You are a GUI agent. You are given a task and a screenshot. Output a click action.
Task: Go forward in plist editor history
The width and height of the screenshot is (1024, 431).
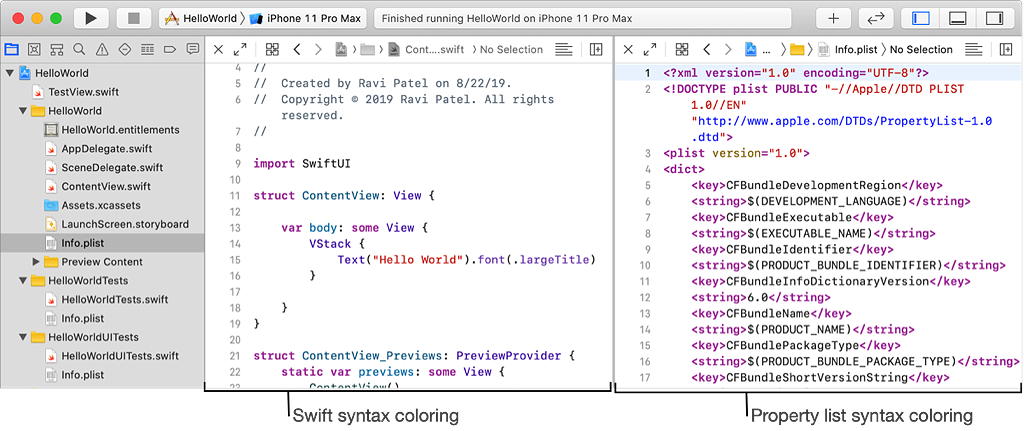pos(728,49)
